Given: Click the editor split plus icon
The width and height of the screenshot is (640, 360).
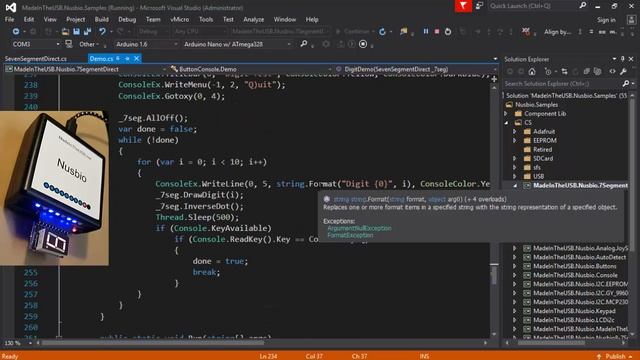Looking at the screenshot, I should tap(494, 79).
